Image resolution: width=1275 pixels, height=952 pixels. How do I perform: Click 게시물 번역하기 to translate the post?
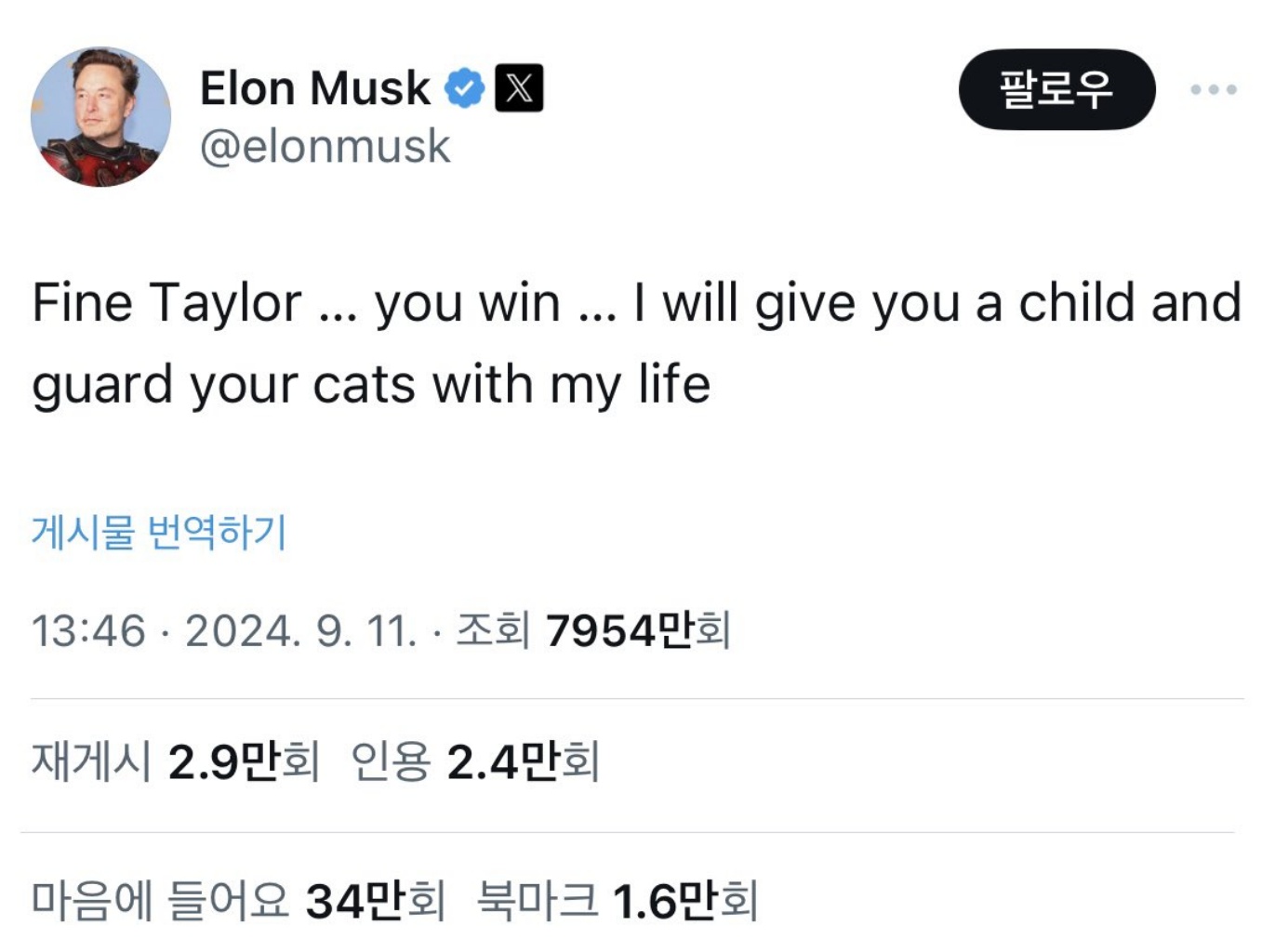pyautogui.click(x=159, y=532)
